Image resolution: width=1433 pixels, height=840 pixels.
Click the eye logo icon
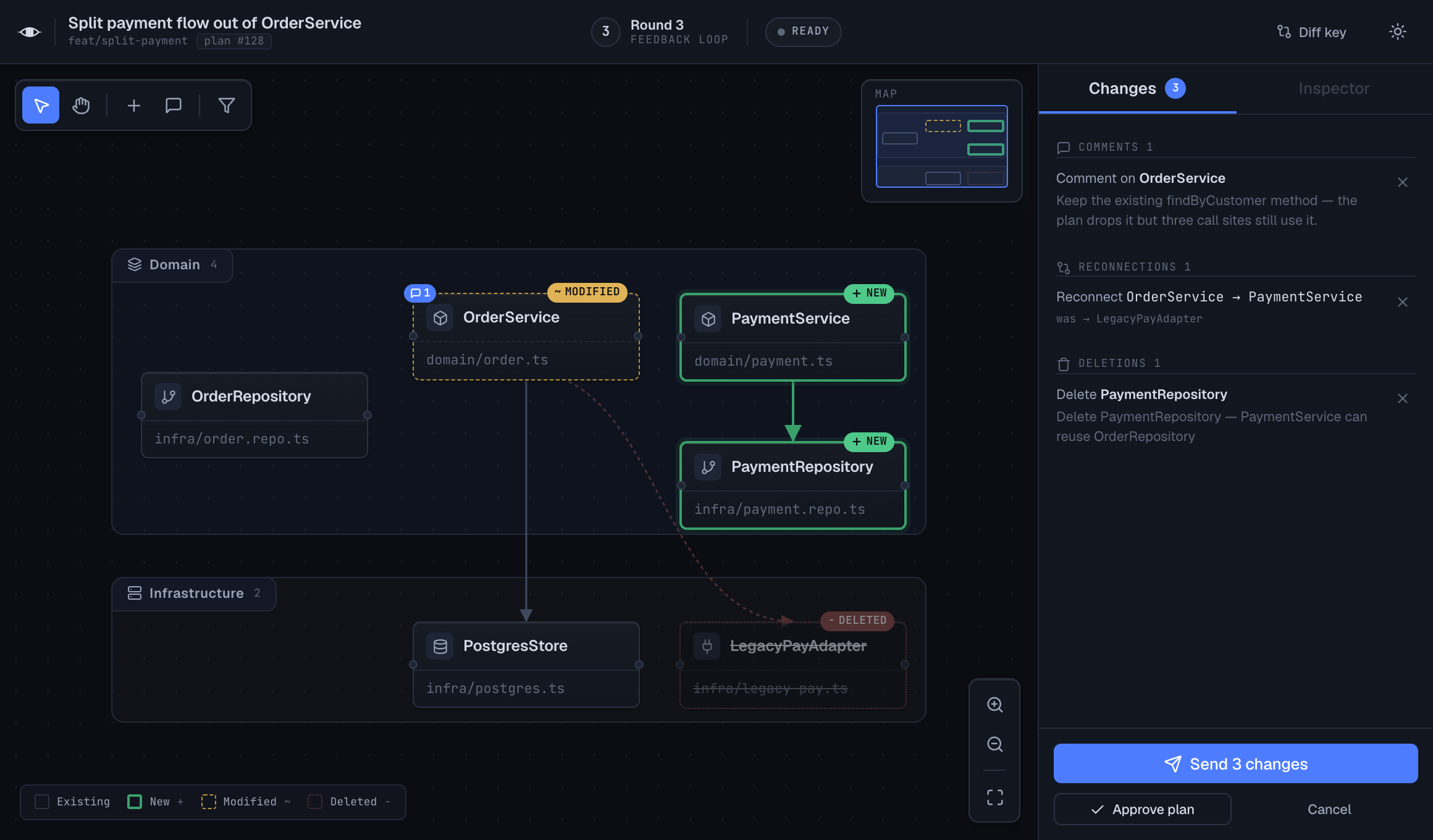coord(30,32)
